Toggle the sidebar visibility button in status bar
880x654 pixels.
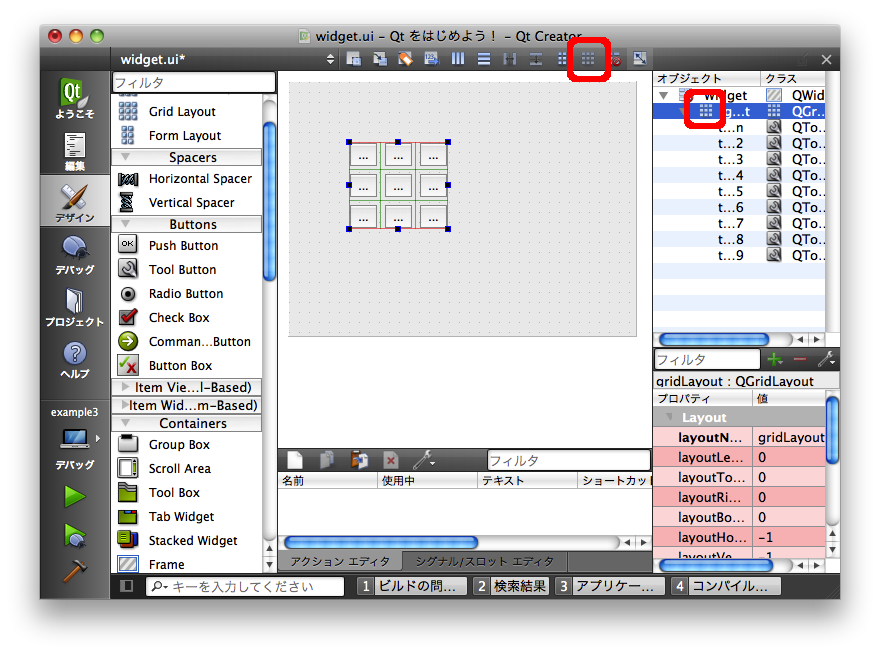point(127,586)
